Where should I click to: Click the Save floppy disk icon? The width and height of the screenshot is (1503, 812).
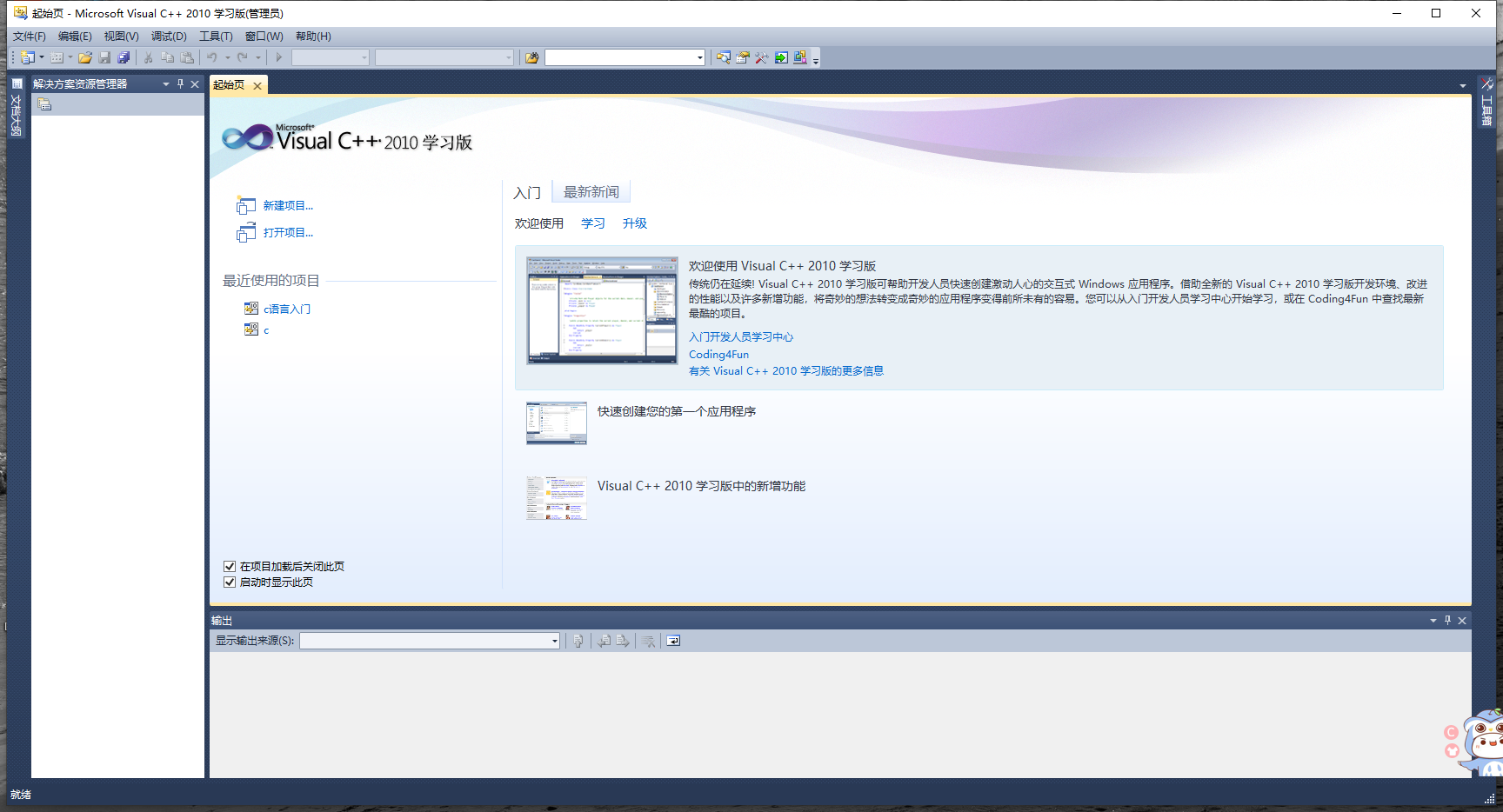coord(104,57)
